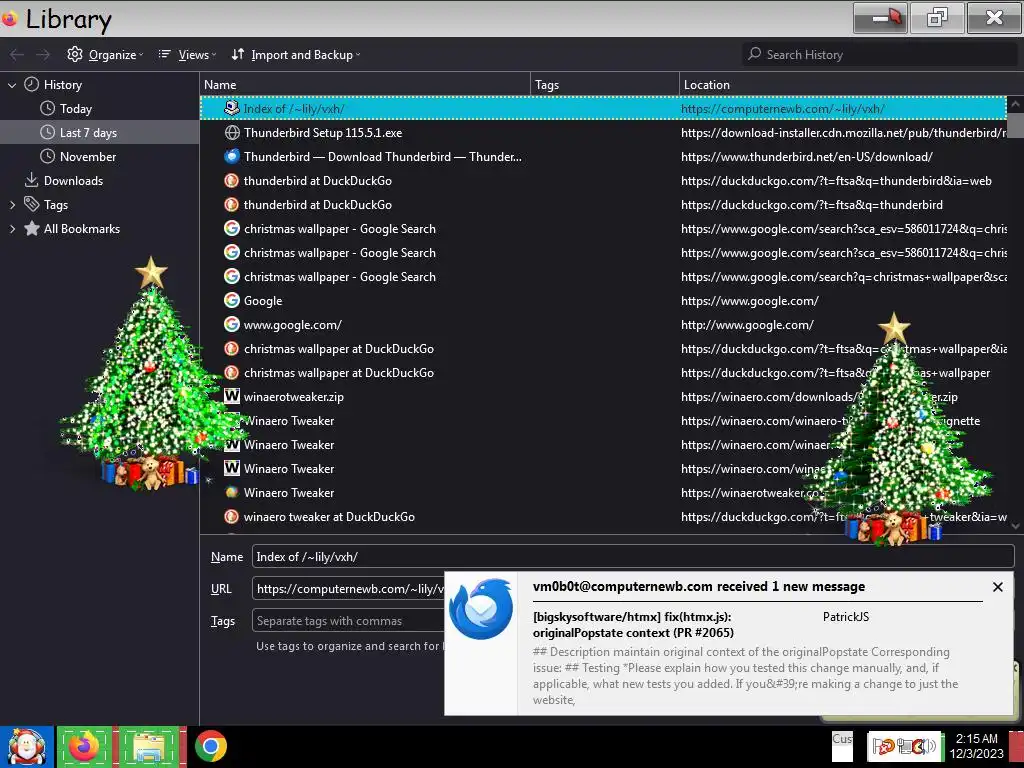
Task: Click sender PatrickJS in the notification
Action: coord(846,617)
